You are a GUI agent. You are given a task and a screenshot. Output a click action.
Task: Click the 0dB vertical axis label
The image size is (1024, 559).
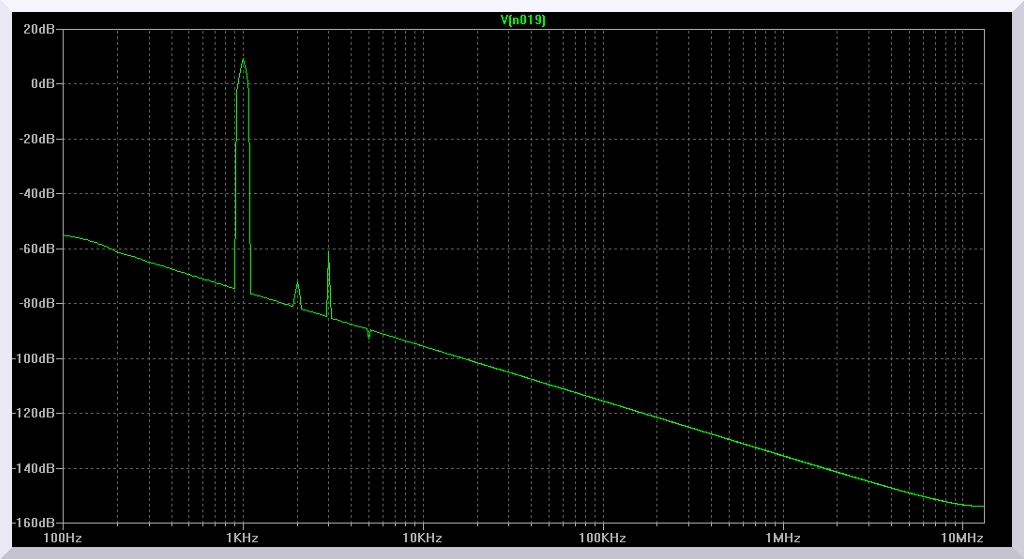coord(43,84)
